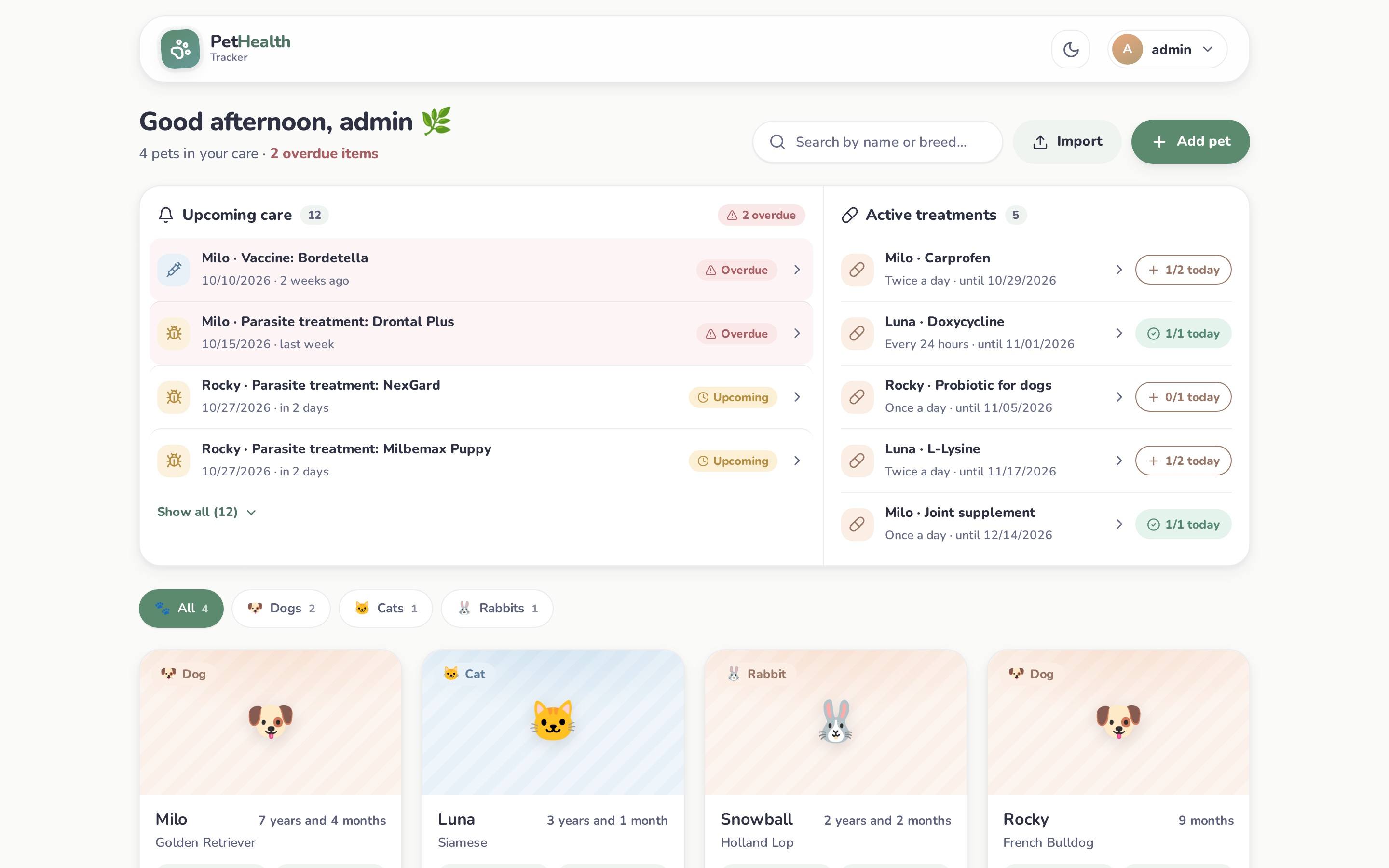Viewport: 1389px width, 868px height.
Task: Click the syringe icon for Bordetella vaccine
Action: click(x=174, y=270)
